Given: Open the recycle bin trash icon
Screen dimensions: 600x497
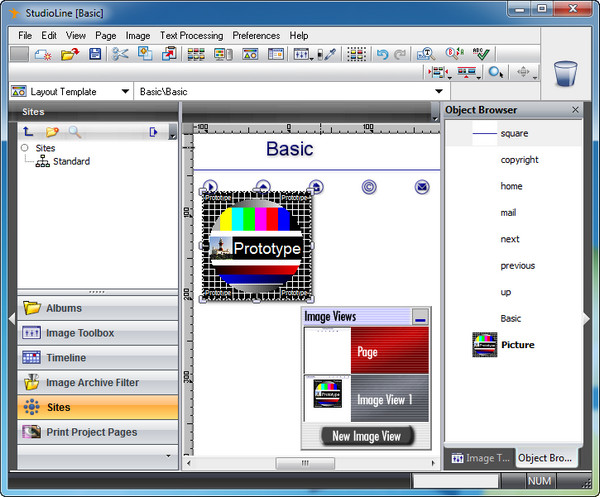Looking at the screenshot, I should point(565,73).
